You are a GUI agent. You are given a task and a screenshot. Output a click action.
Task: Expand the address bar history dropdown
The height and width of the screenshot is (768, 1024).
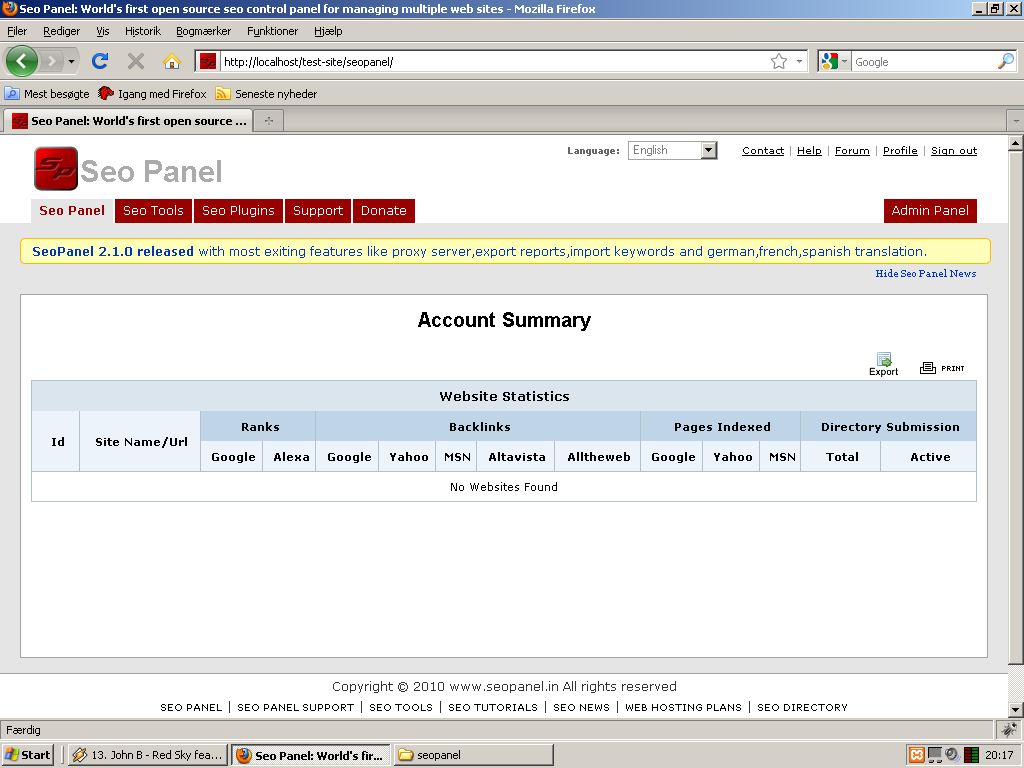tap(799, 61)
